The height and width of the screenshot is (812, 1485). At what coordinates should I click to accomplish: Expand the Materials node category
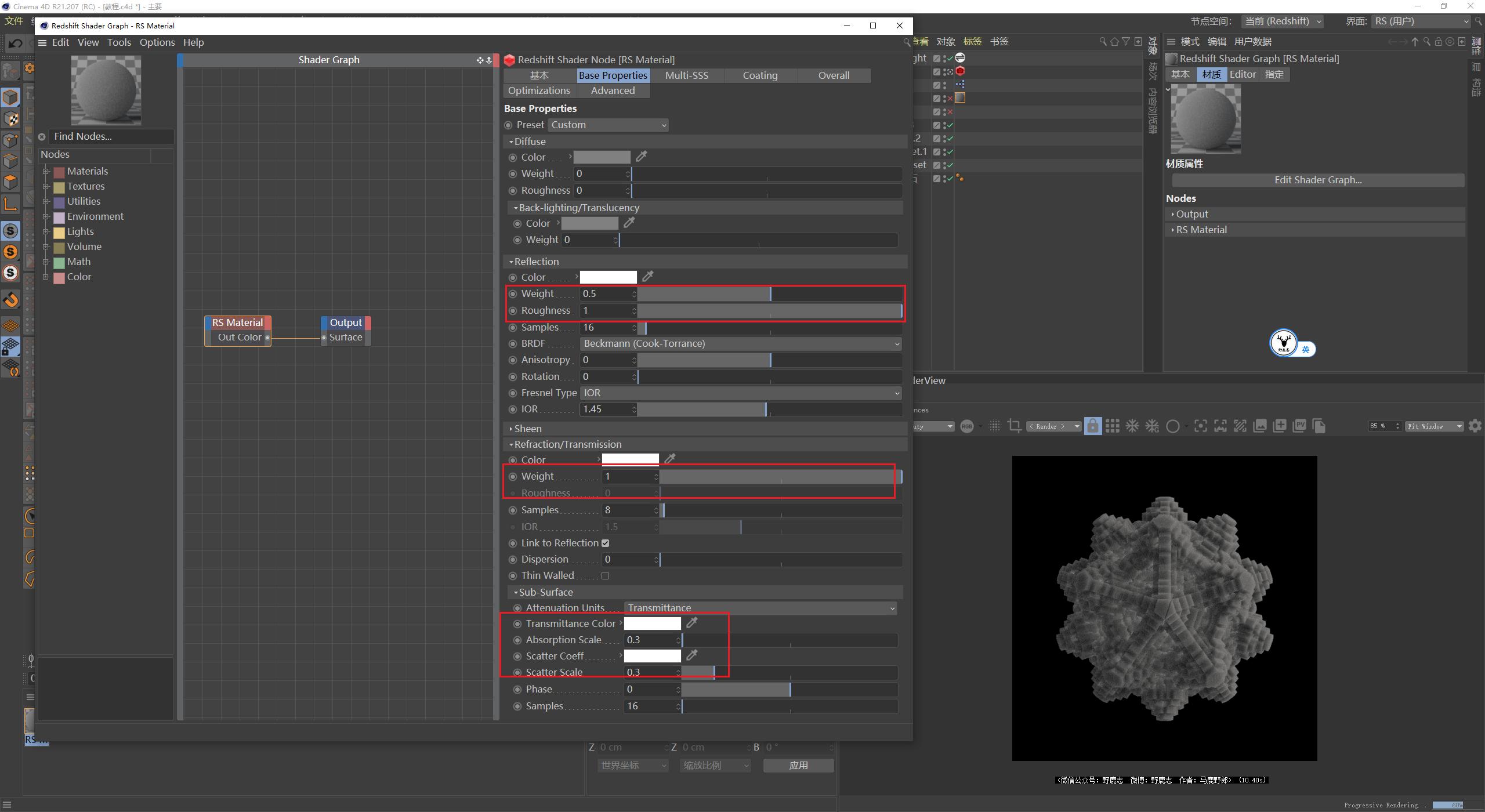pos(46,171)
